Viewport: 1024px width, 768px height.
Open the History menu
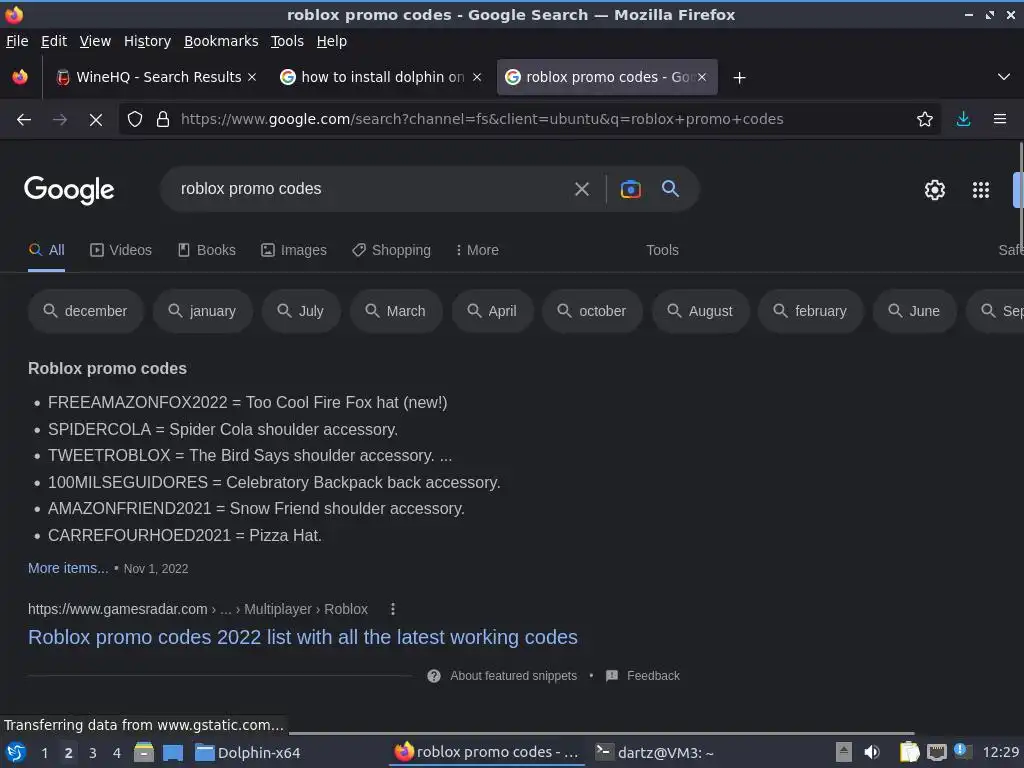pyautogui.click(x=148, y=41)
